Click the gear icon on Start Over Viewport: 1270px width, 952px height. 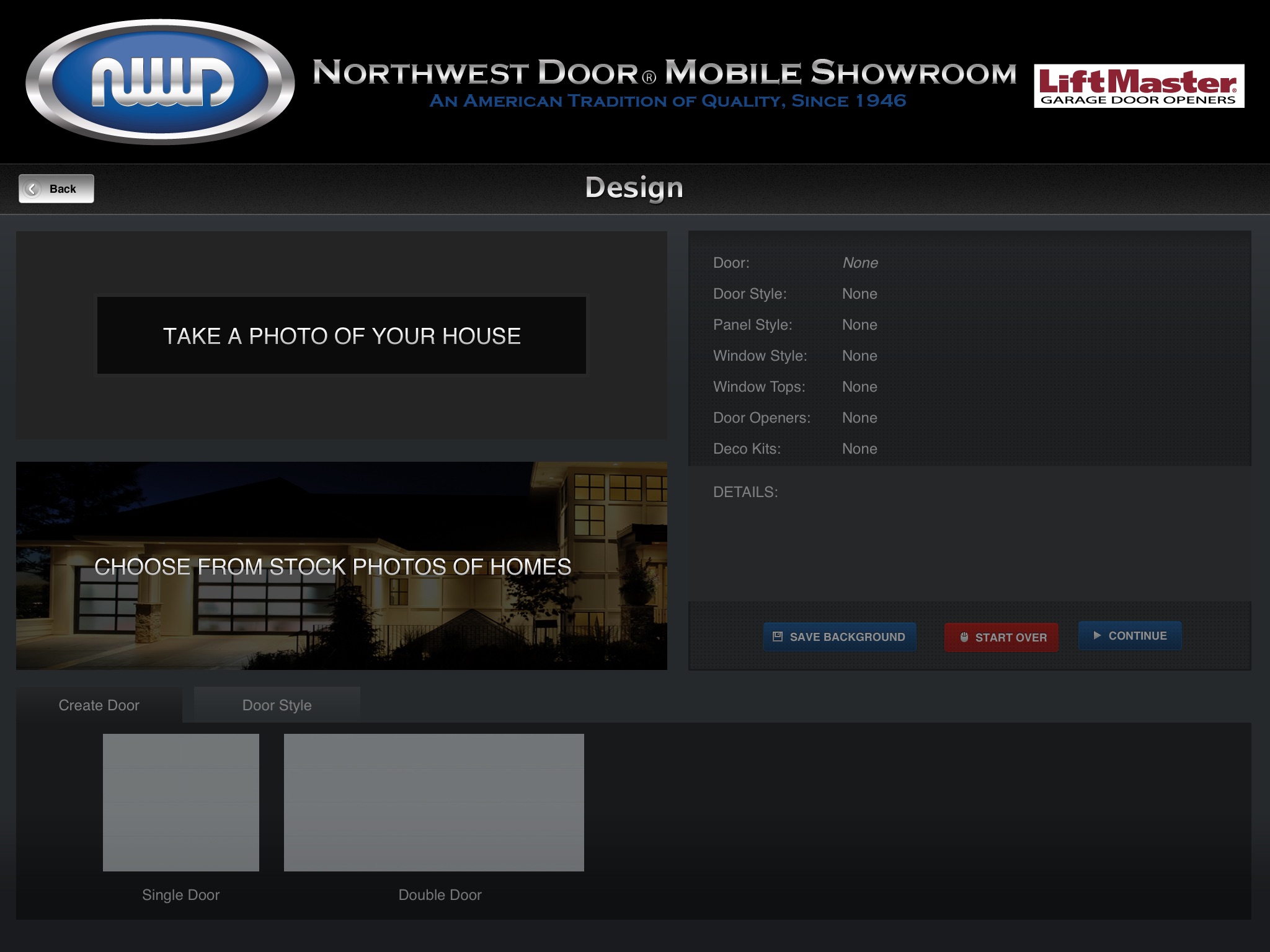pyautogui.click(x=963, y=636)
